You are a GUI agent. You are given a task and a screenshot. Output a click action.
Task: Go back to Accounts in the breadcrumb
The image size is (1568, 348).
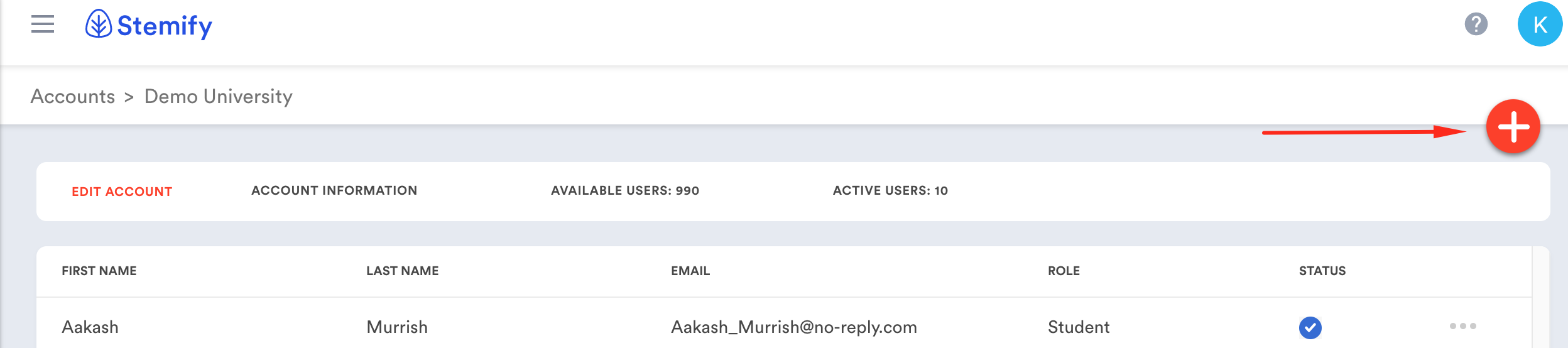[73, 97]
